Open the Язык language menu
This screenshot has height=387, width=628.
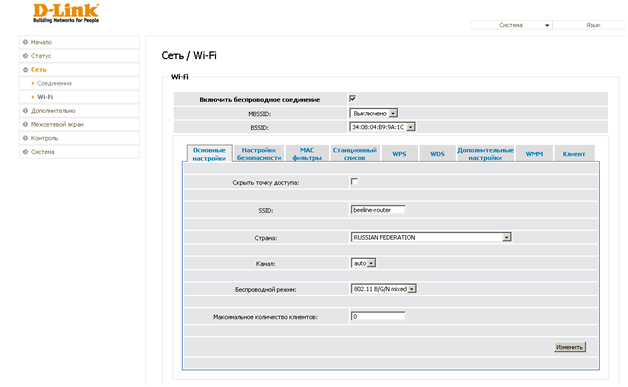click(590, 25)
